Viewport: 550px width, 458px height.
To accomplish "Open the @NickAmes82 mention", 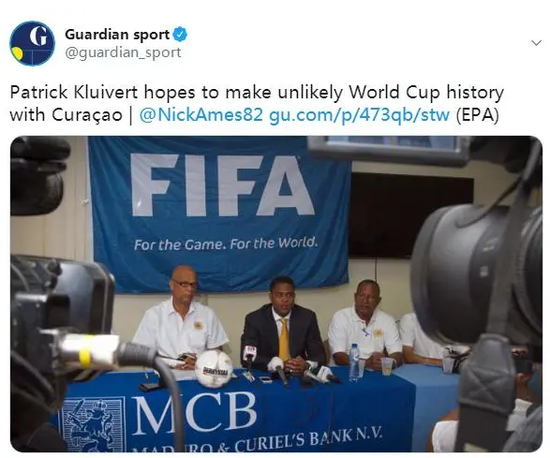I will [201, 115].
